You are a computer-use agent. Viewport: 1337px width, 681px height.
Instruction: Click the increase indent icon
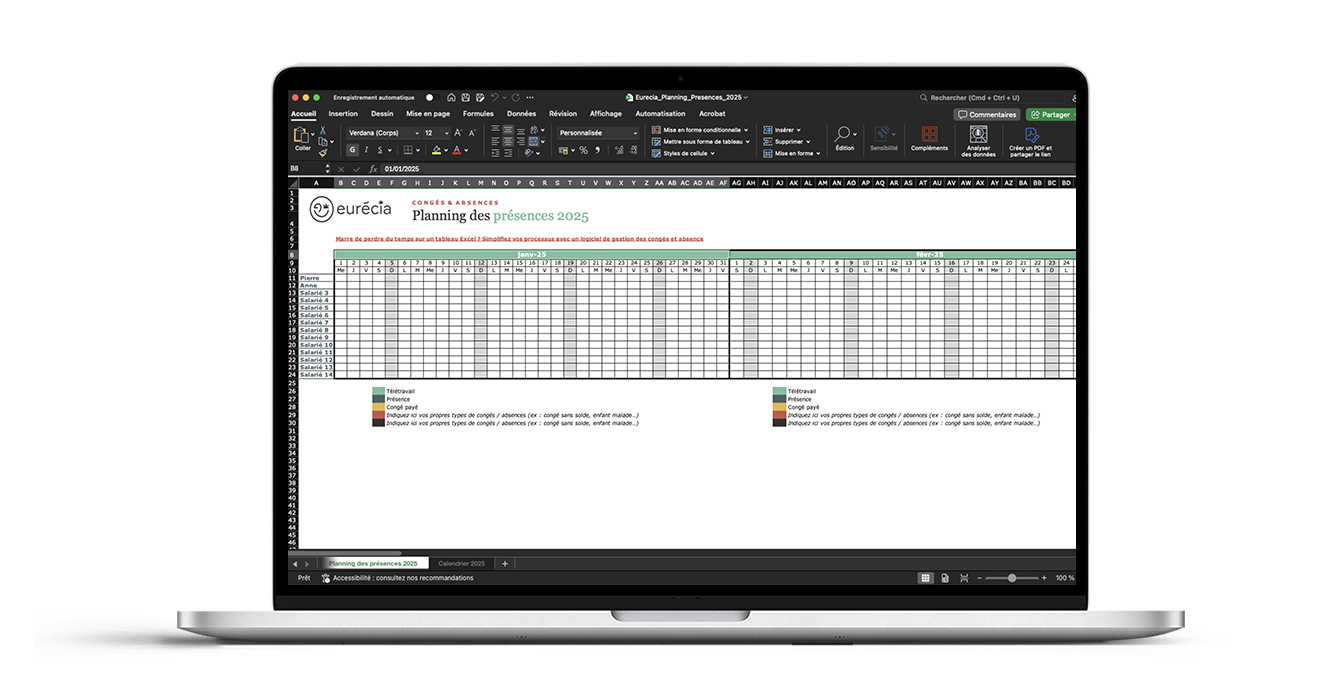click(508, 153)
